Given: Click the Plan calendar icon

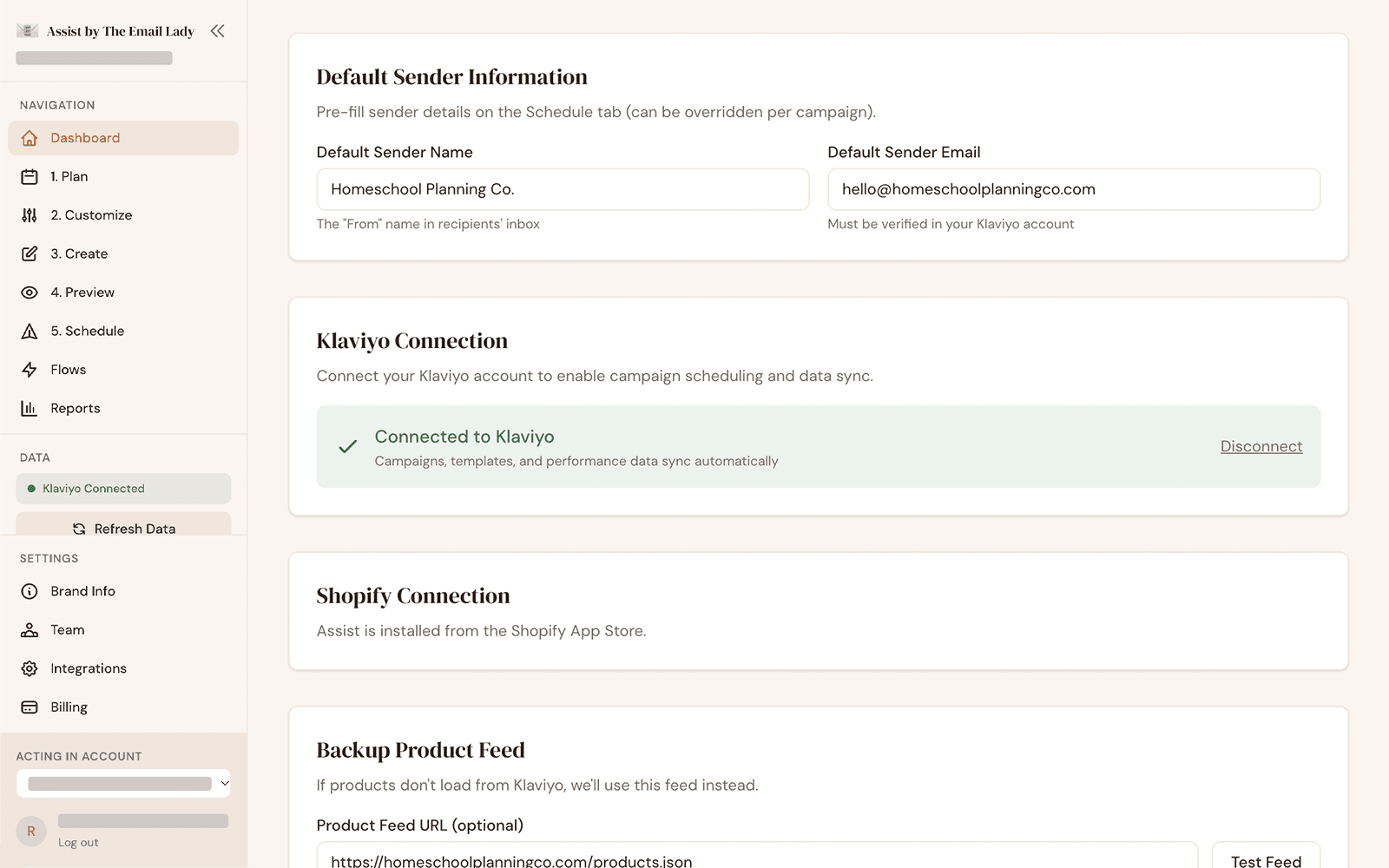Looking at the screenshot, I should tap(30, 177).
